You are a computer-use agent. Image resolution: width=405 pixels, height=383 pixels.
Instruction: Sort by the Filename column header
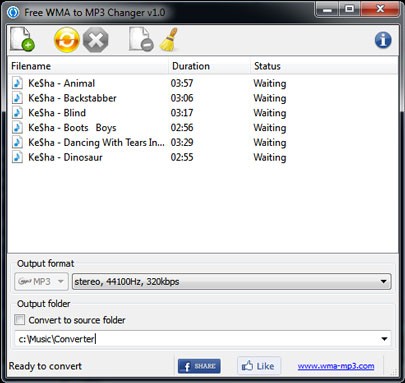pyautogui.click(x=88, y=66)
